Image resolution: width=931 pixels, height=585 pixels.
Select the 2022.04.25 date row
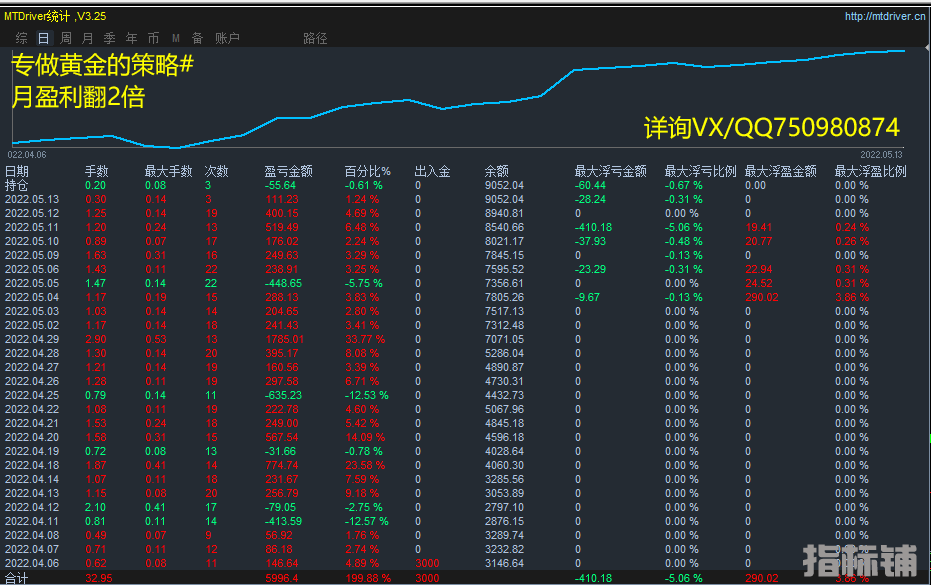pyautogui.click(x=32, y=396)
